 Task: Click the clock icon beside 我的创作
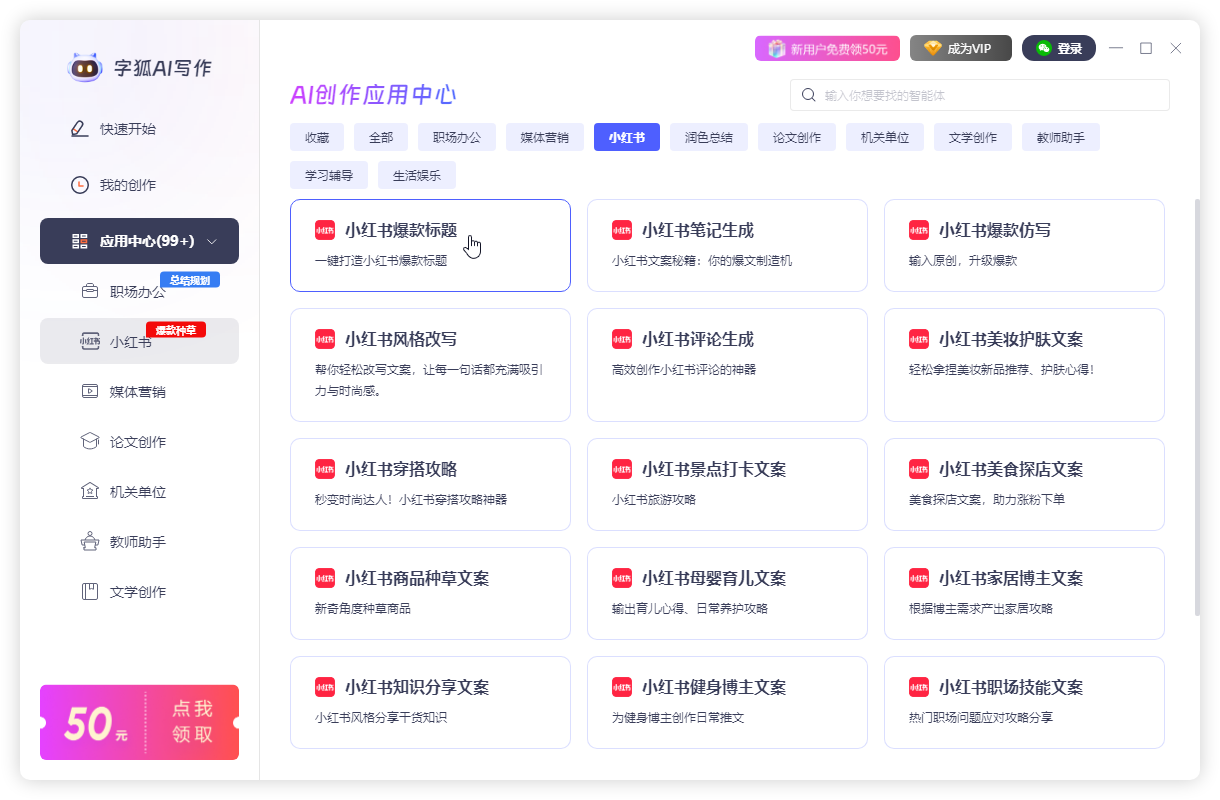[x=80, y=185]
